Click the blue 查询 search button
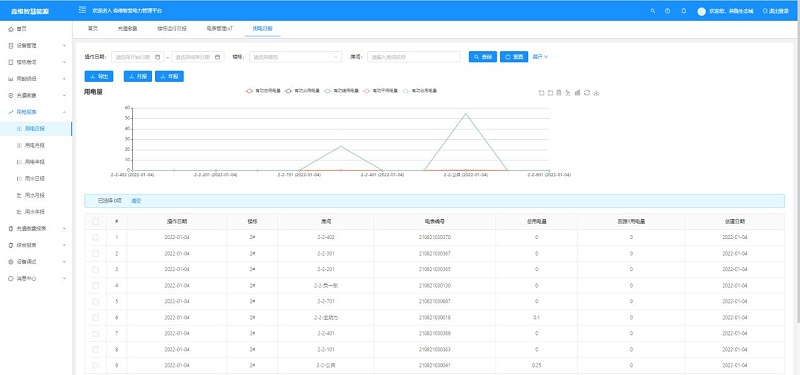This screenshot has width=800, height=375. click(483, 57)
